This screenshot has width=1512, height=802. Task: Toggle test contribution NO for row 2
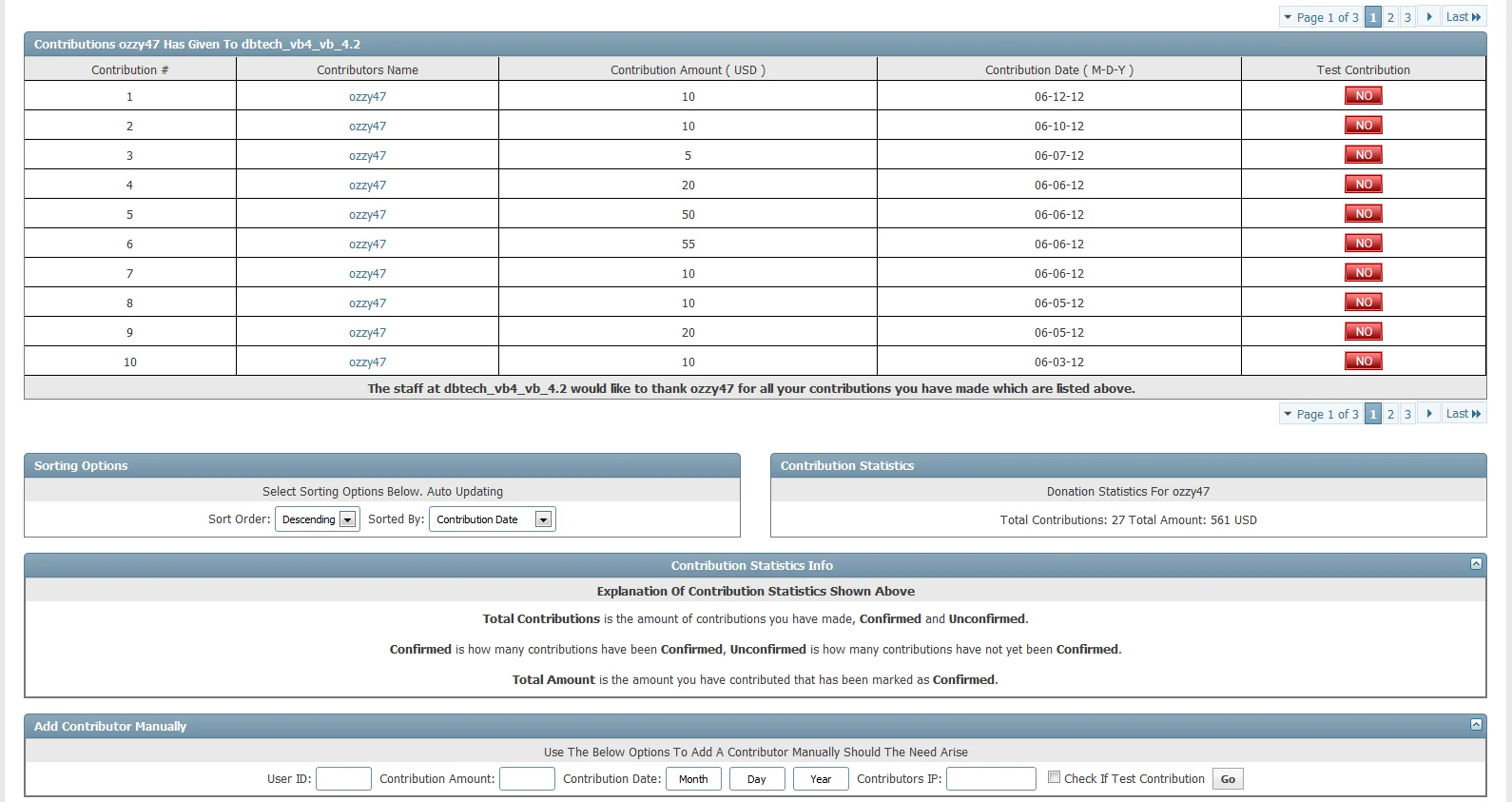1364,126
